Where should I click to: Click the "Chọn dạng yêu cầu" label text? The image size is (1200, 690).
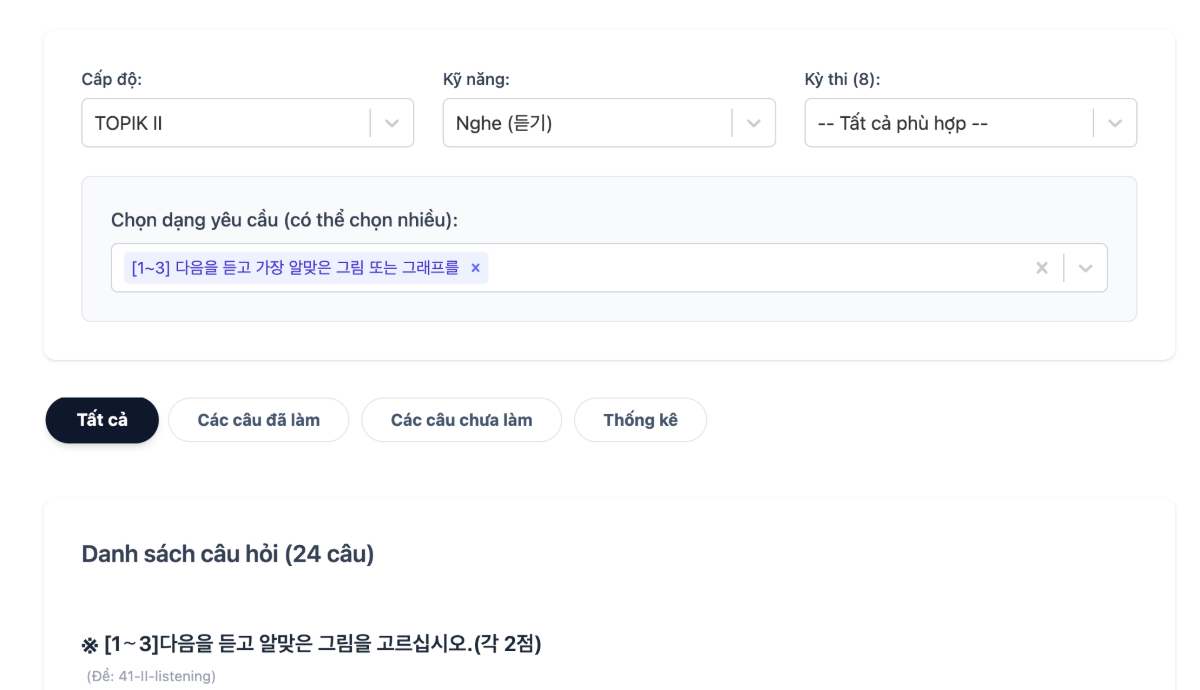point(290,220)
